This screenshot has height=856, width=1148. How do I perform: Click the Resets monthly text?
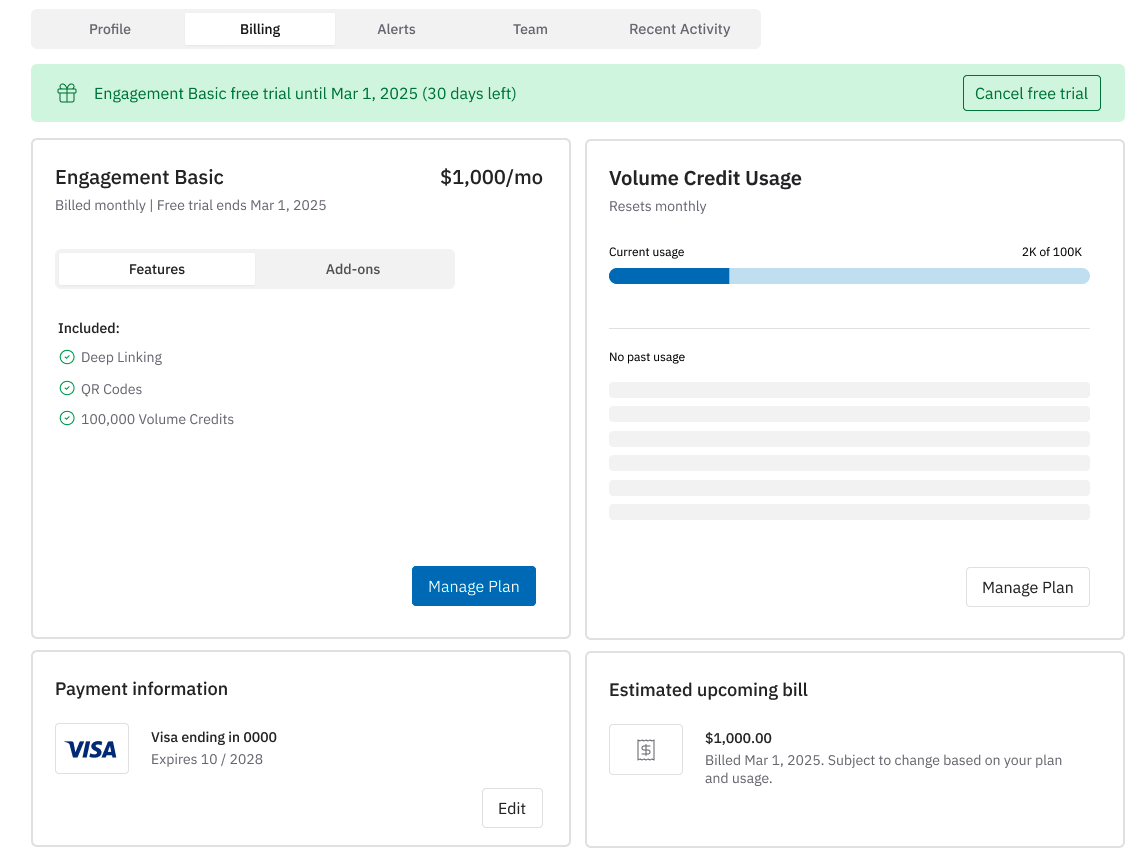657,206
